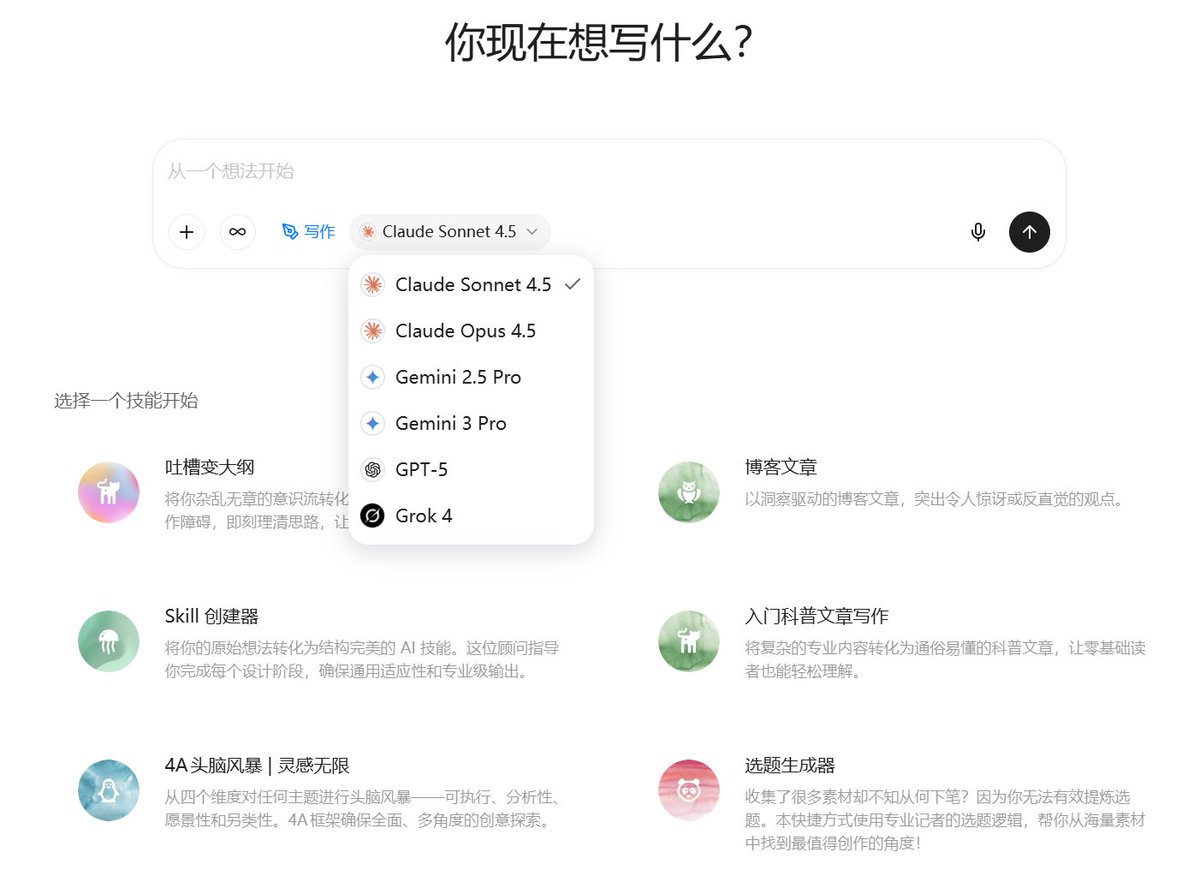Click the 写作 writing mode button
The height and width of the screenshot is (882, 1200).
(308, 232)
